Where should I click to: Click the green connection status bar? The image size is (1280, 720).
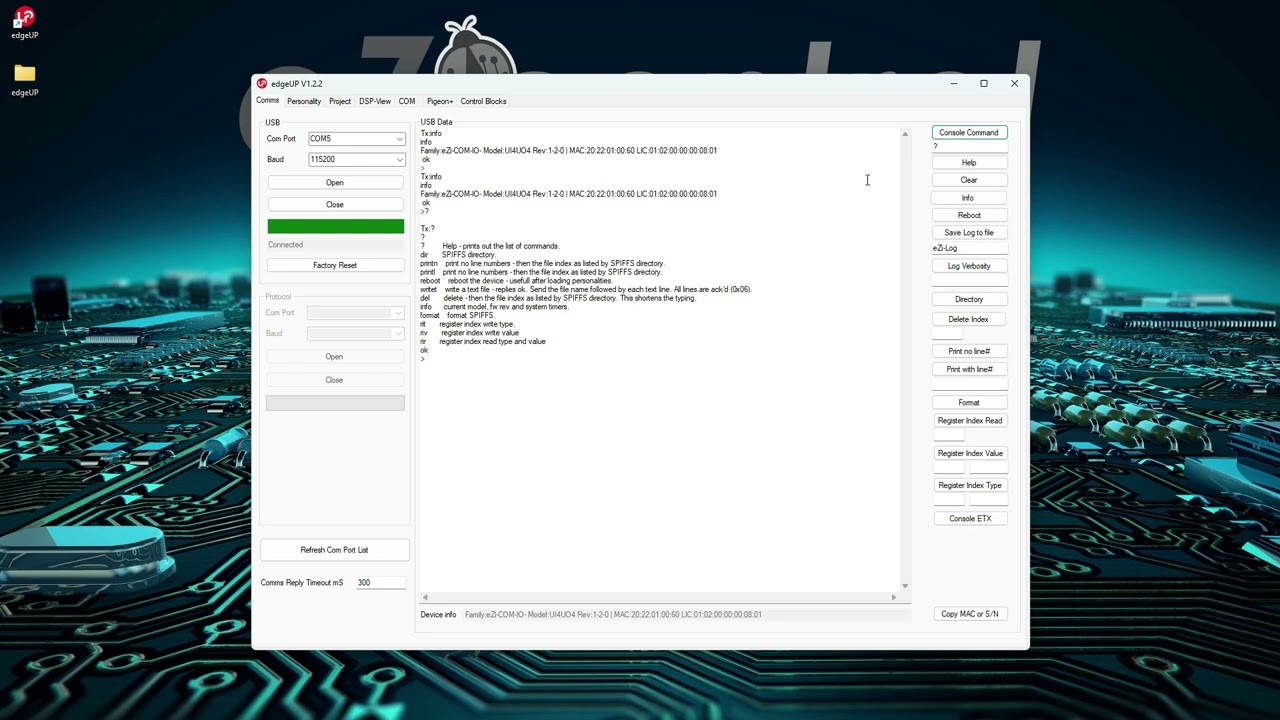point(336,227)
